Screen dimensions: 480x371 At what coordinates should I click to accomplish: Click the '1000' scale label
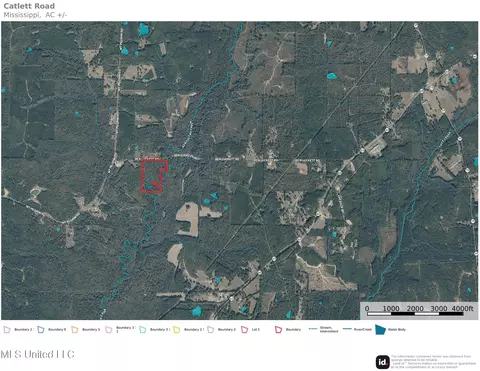[391, 308]
